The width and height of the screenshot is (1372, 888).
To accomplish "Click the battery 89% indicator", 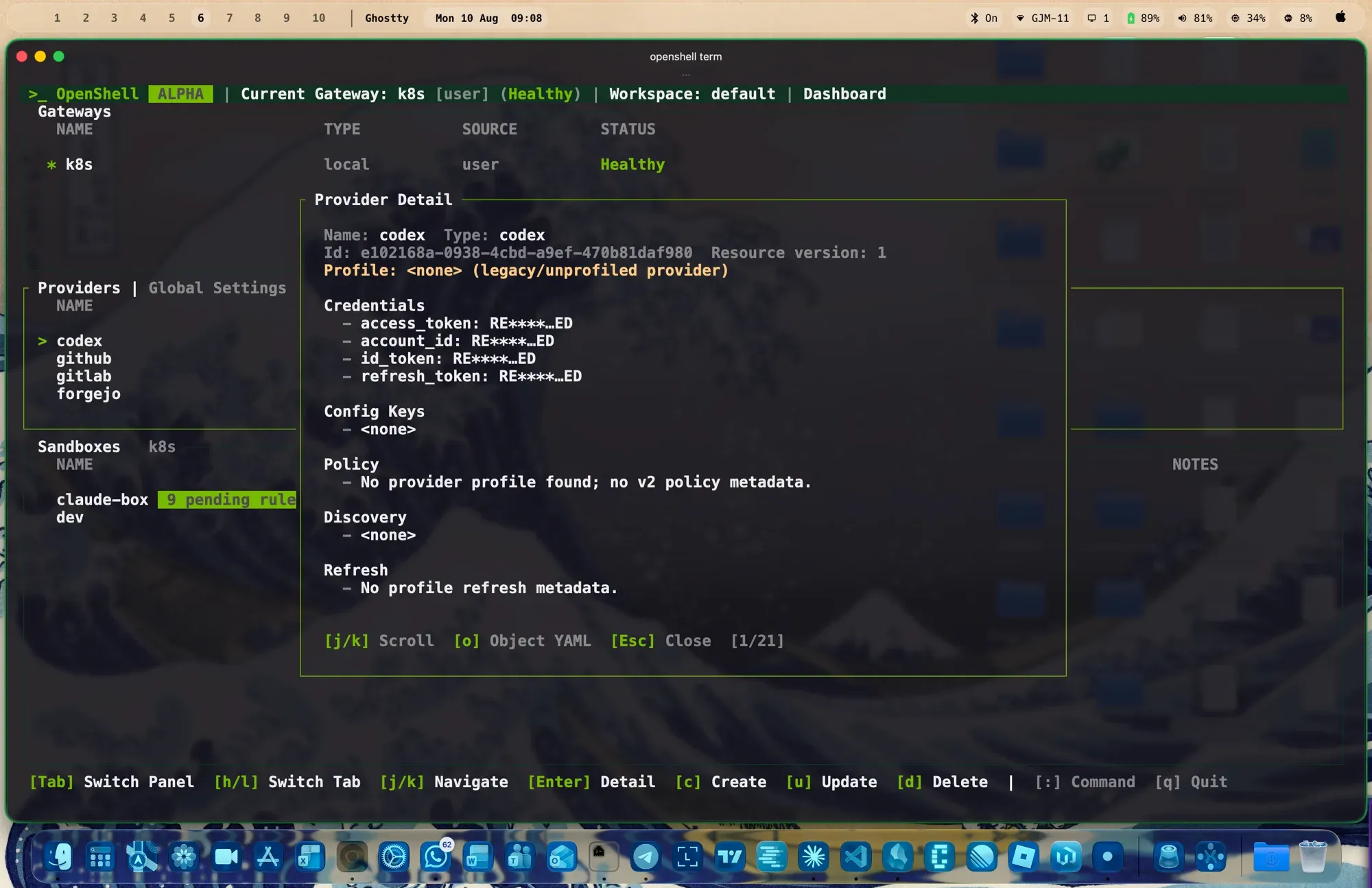I will [1143, 19].
